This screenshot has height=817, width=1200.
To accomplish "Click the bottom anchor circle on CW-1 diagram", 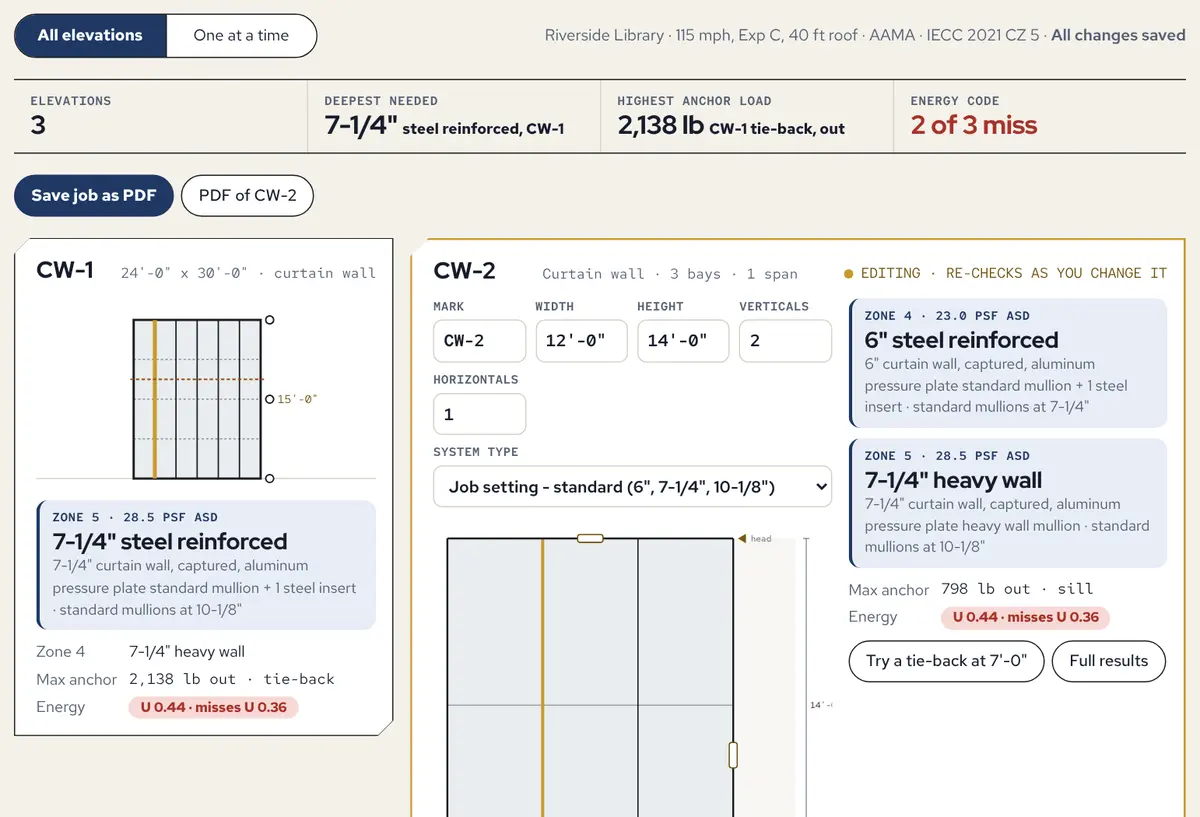I will (269, 478).
